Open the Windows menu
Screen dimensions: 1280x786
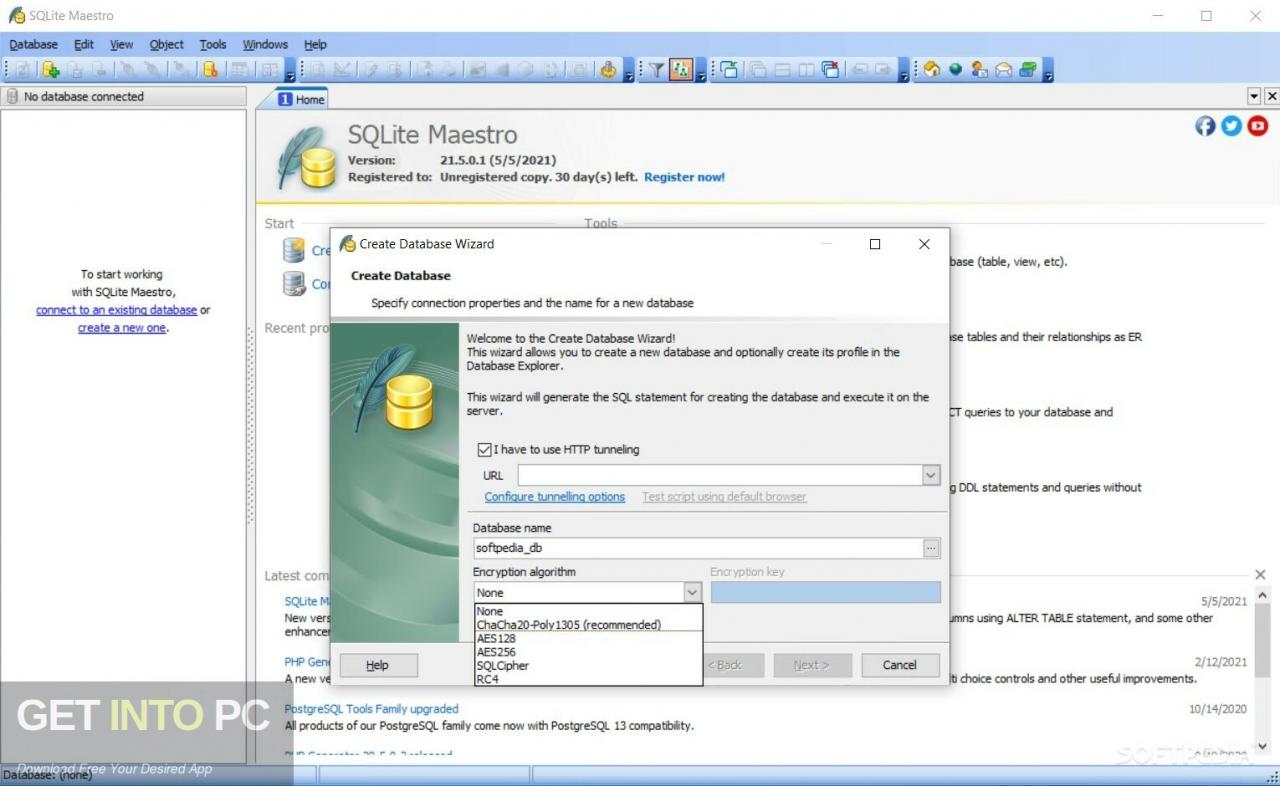coord(265,44)
